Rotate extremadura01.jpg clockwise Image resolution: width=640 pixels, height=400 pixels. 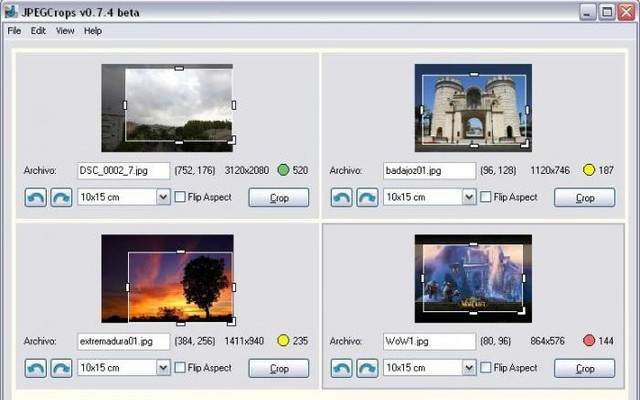pyautogui.click(x=61, y=368)
